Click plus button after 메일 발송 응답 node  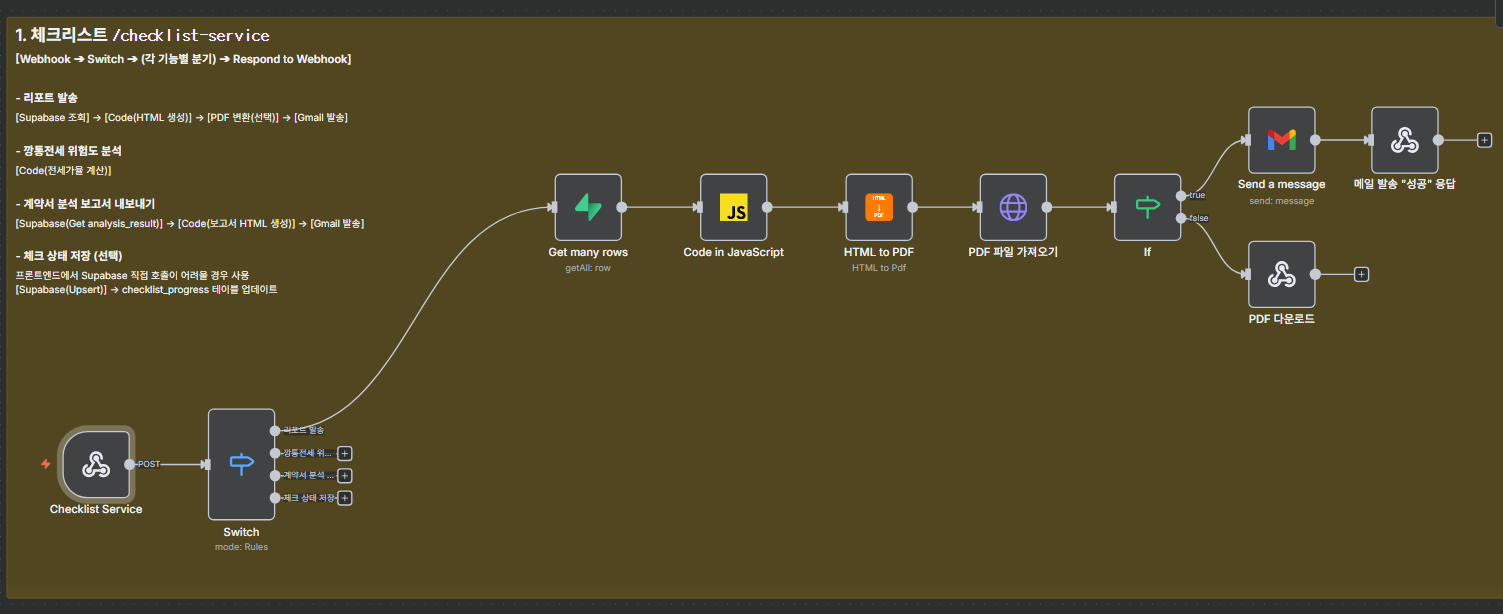click(x=1484, y=140)
